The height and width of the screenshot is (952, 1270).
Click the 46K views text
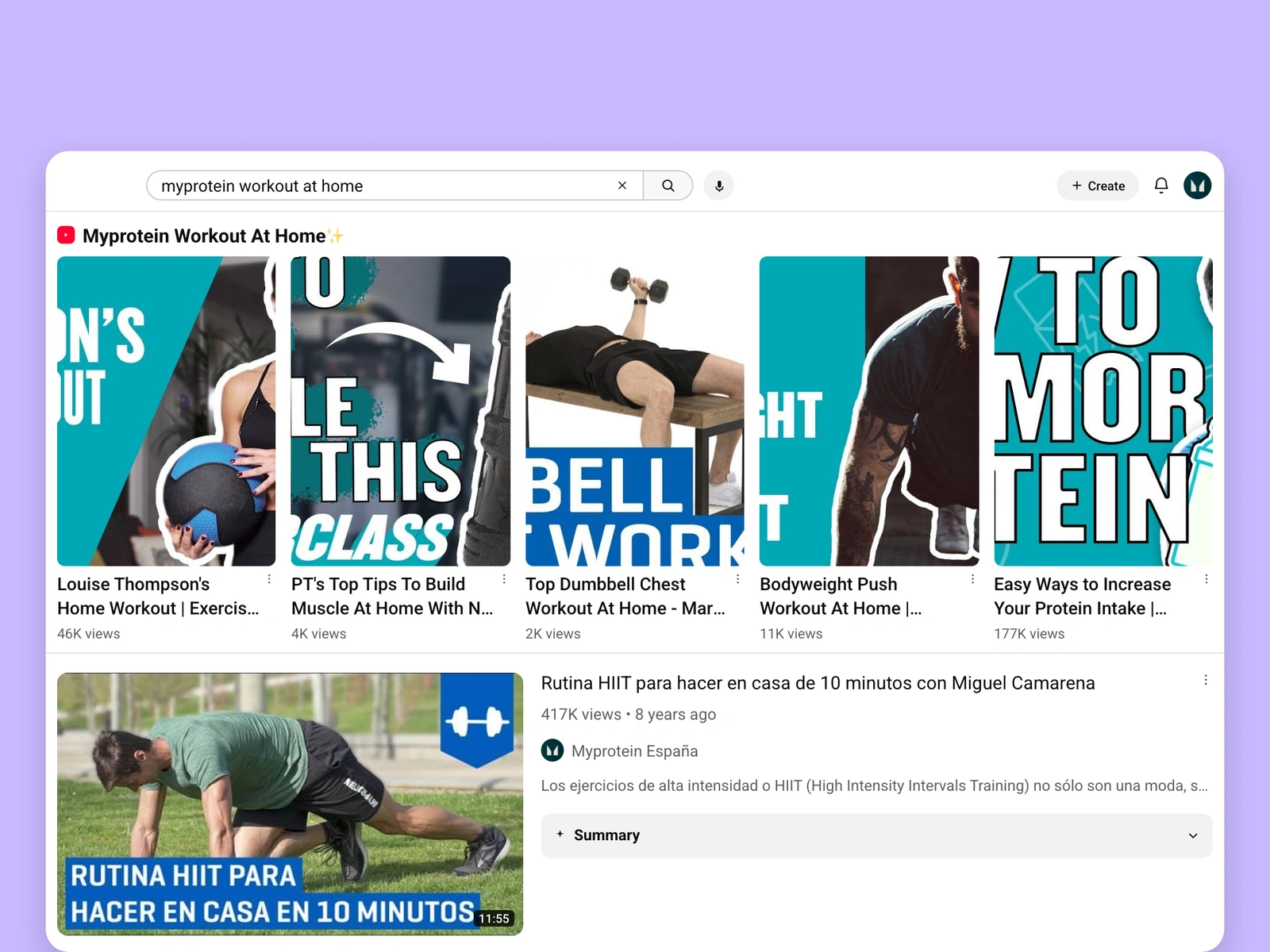89,634
